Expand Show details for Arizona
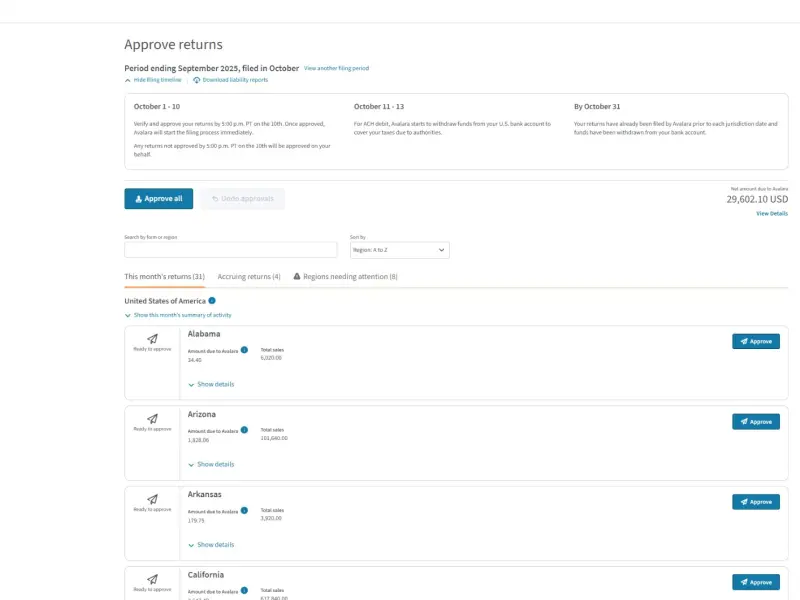This screenshot has width=800, height=600. [211, 464]
